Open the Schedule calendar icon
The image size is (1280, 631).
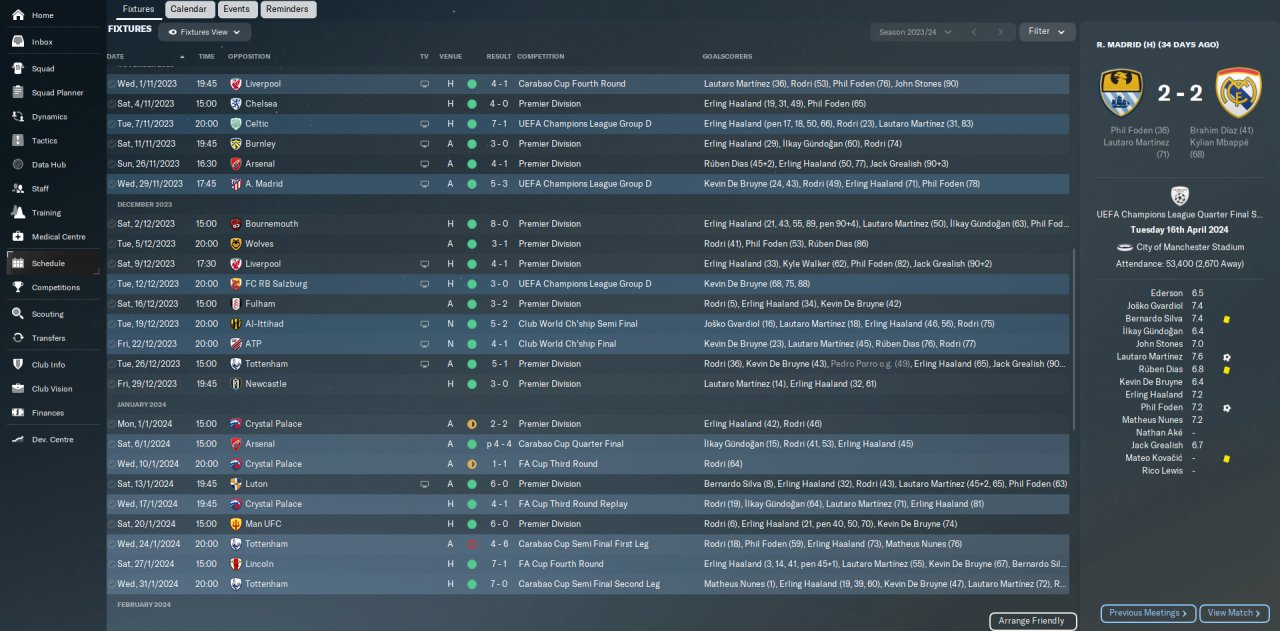17,263
